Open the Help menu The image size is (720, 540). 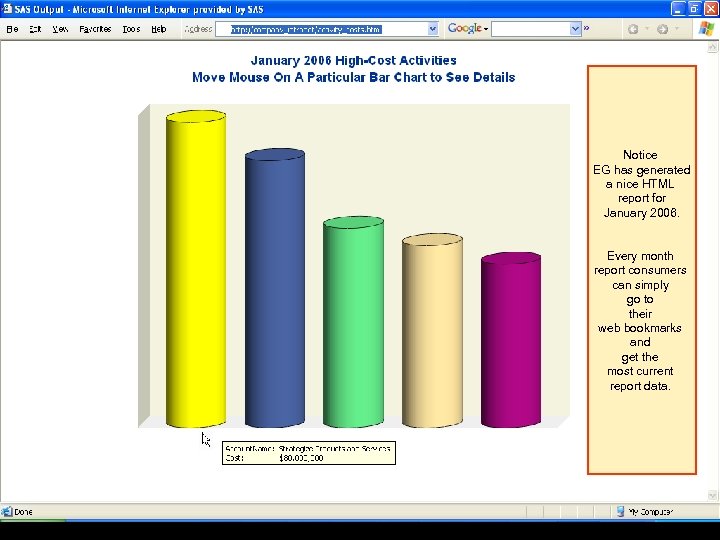coord(158,29)
